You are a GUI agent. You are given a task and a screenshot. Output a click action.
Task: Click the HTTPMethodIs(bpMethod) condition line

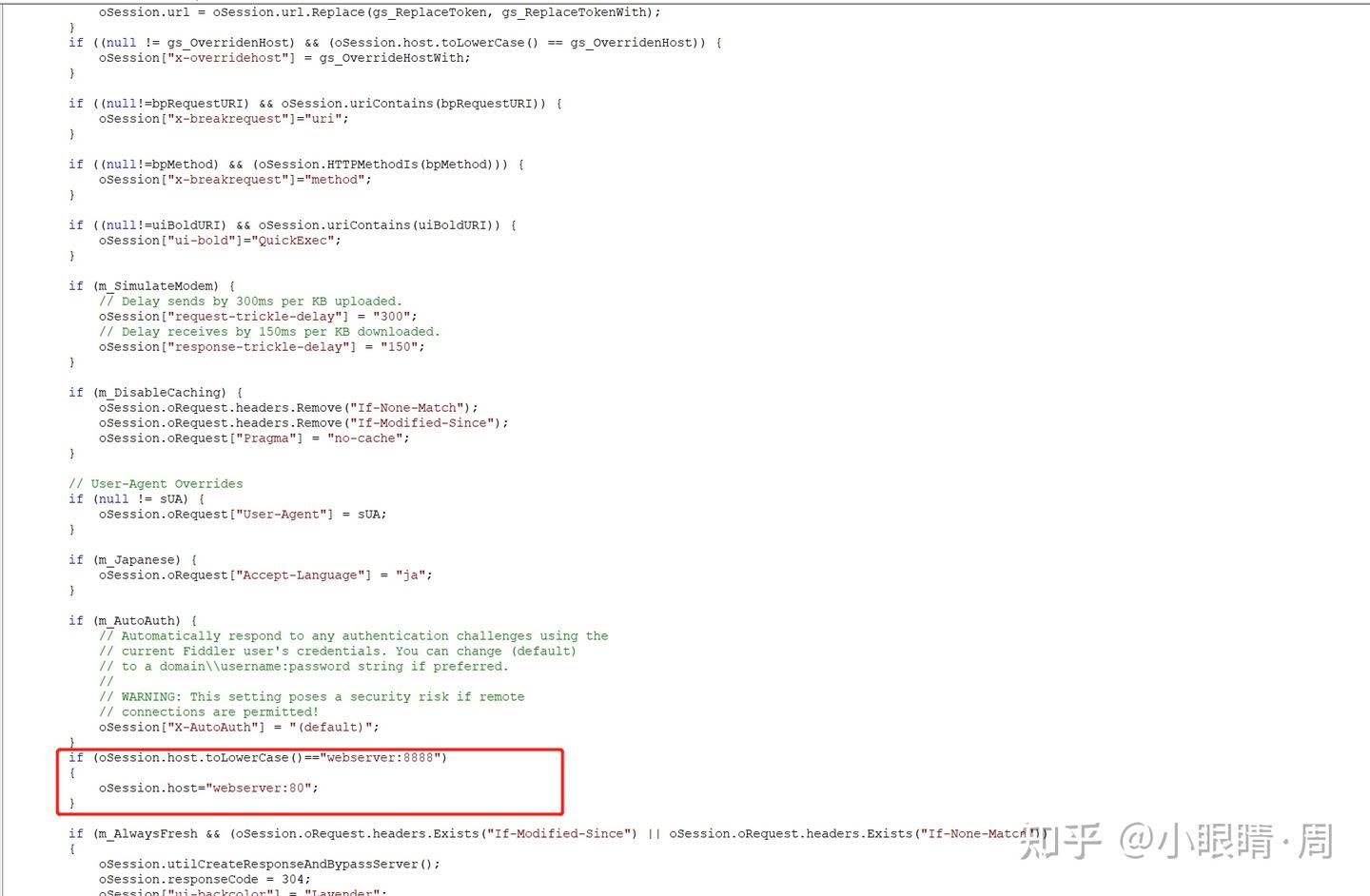[x=296, y=165]
